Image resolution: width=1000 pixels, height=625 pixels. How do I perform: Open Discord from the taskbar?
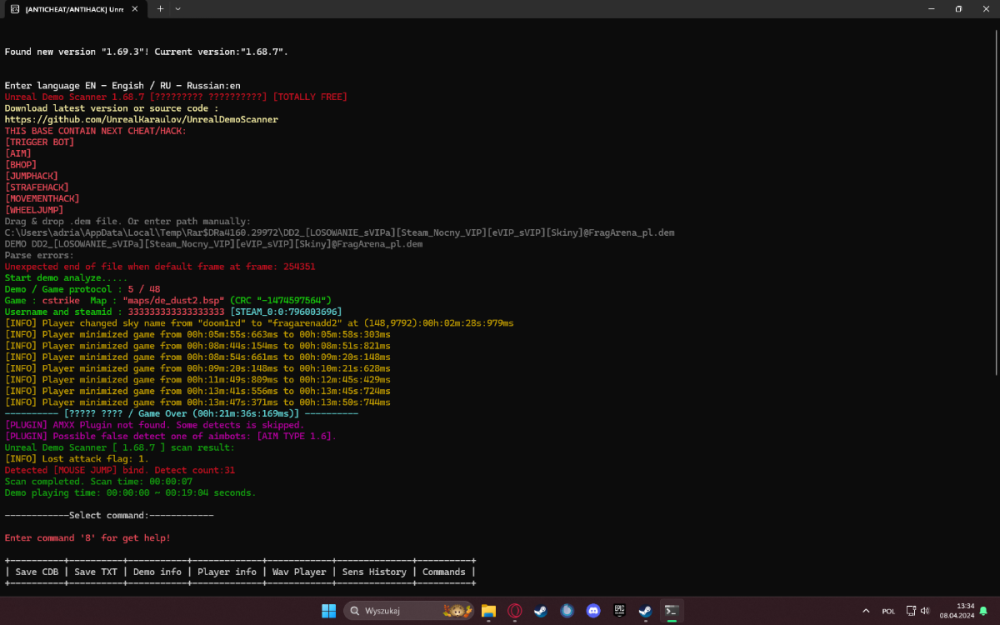(593, 611)
